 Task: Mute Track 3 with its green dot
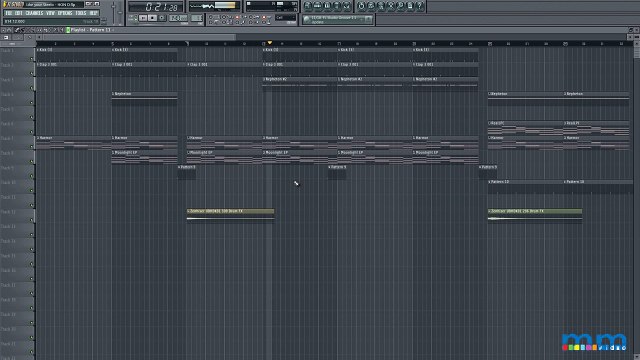pyautogui.click(x=32, y=88)
